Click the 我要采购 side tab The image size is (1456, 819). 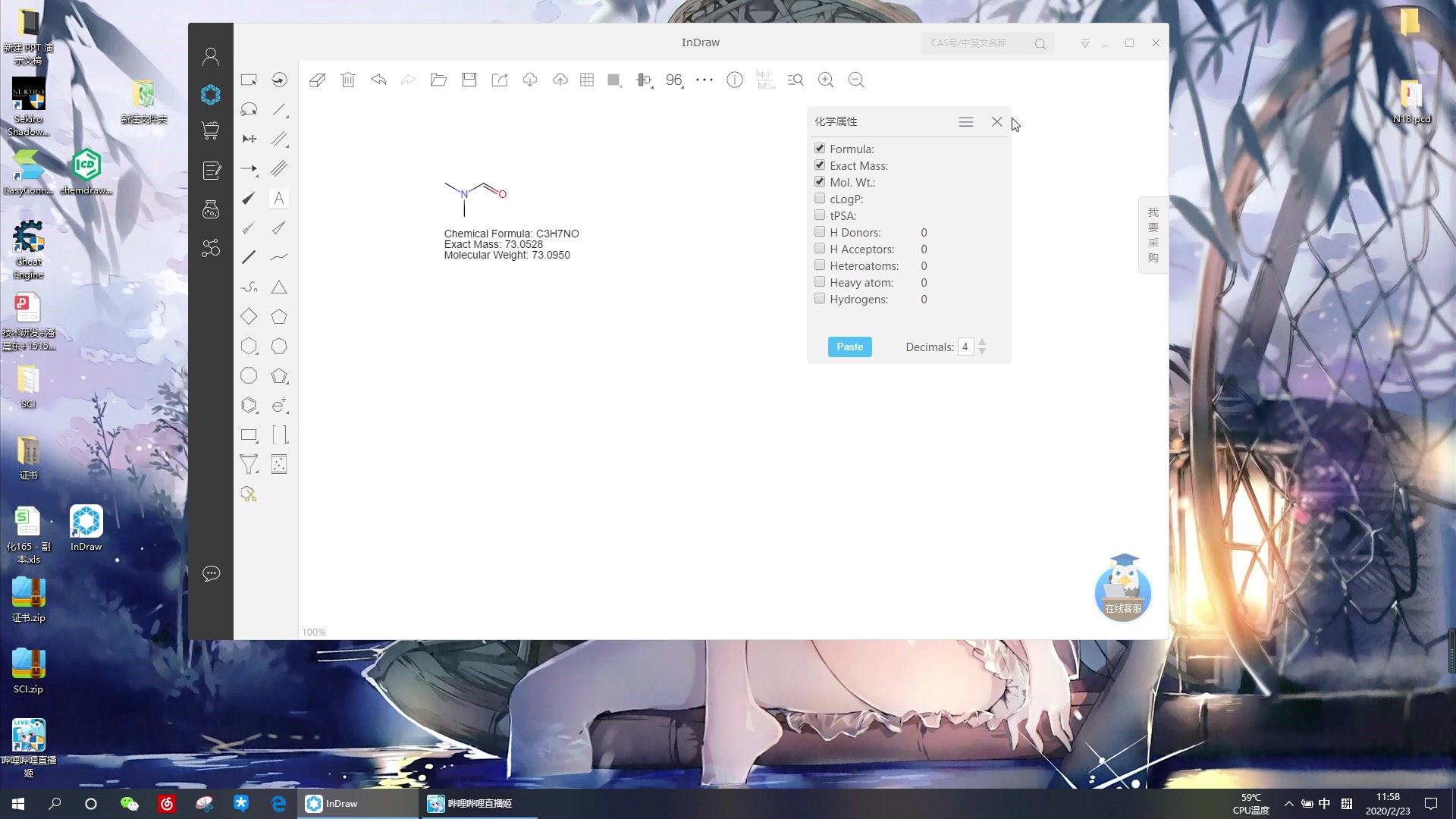coord(1153,235)
